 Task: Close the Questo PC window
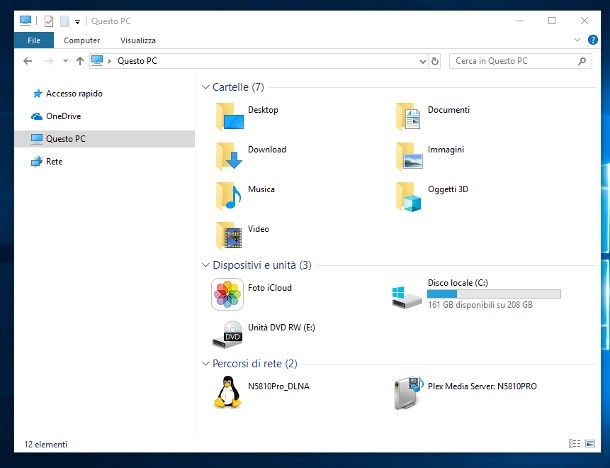[584, 21]
